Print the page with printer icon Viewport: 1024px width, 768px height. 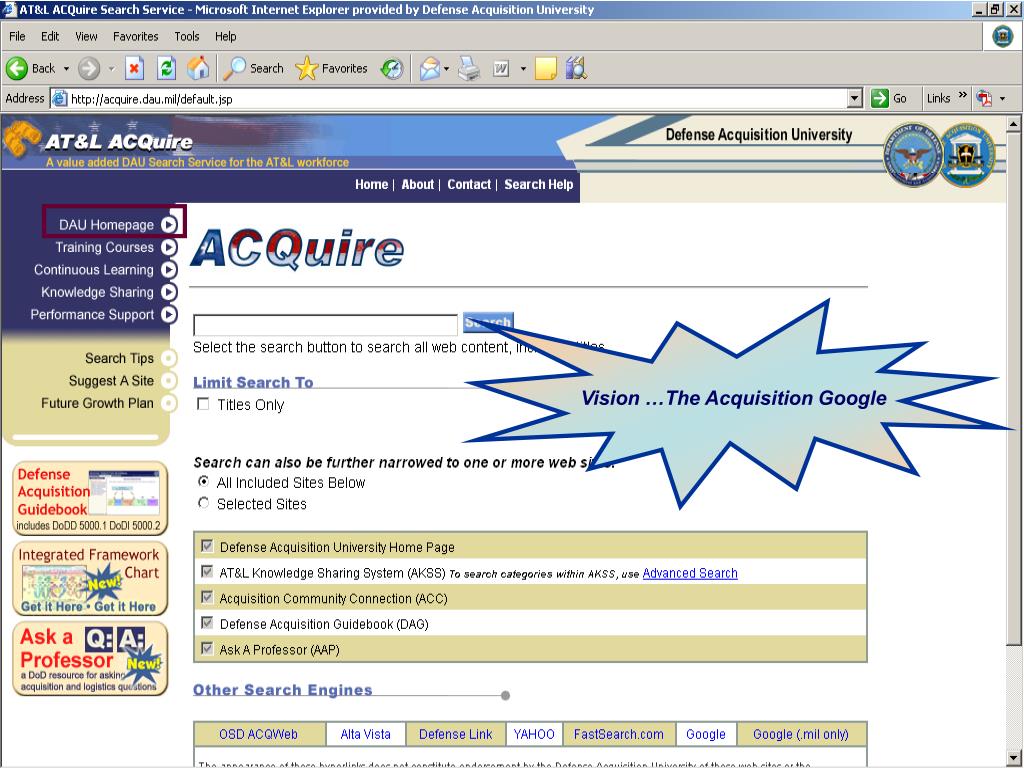(469, 69)
